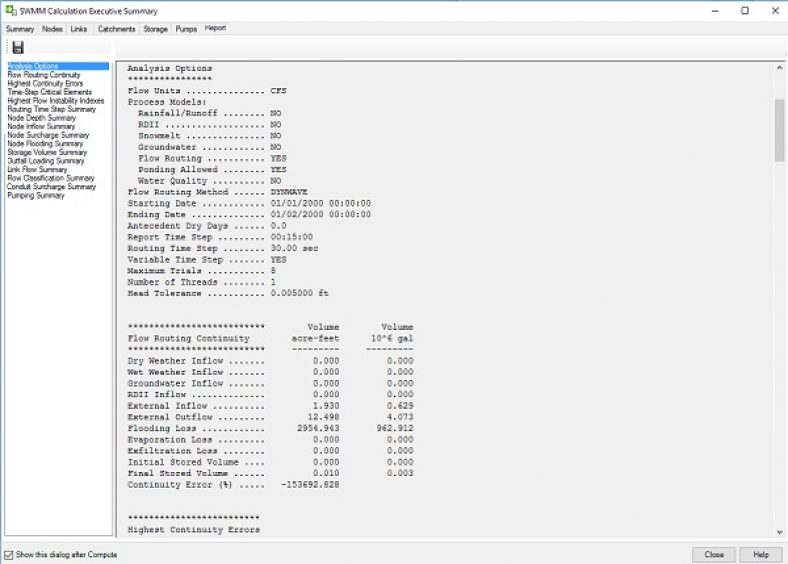Screen dimensions: 788x564
Task: Select Node Inflow Summary
Action: [x=41, y=126]
